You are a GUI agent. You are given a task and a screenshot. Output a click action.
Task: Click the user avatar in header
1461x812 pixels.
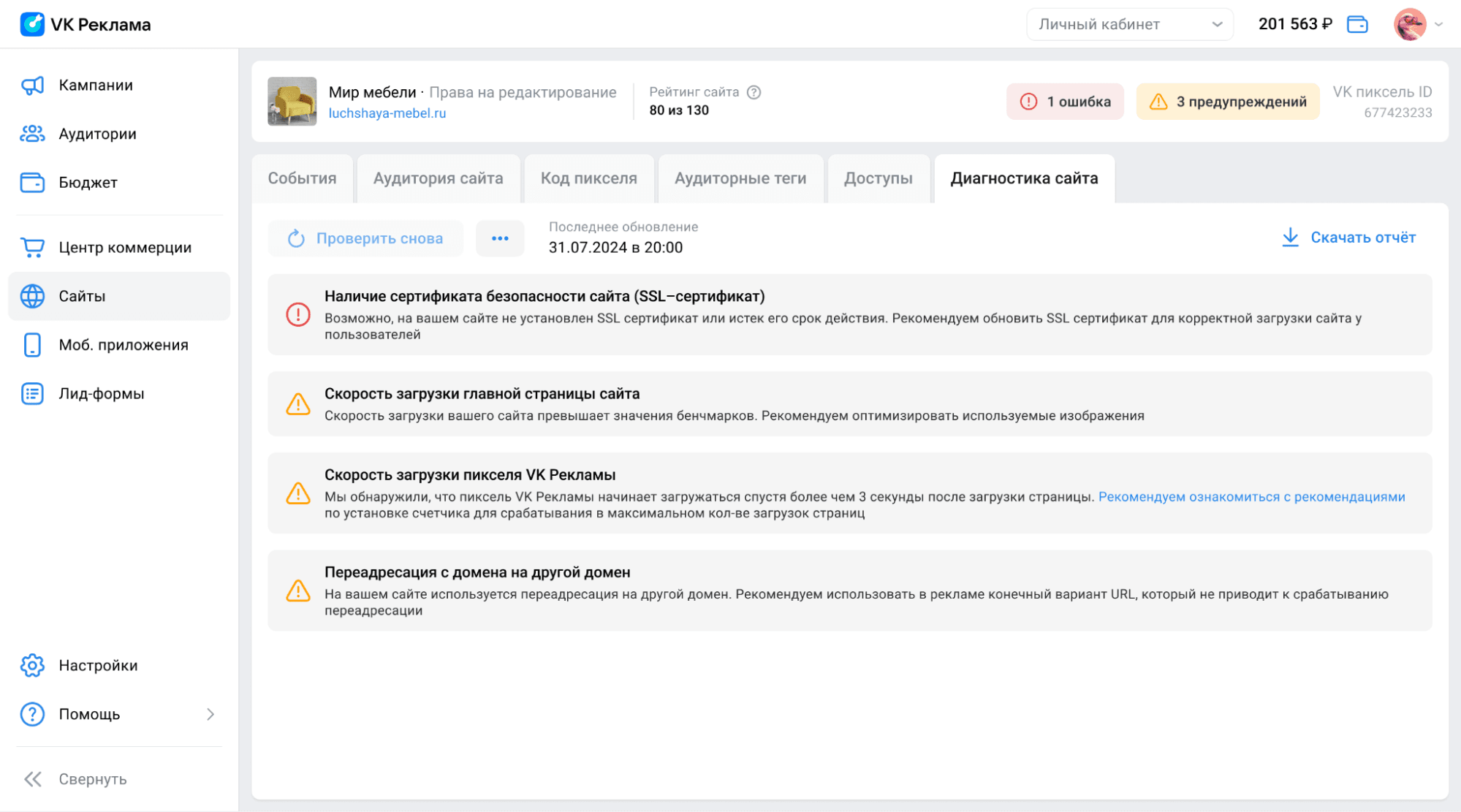(1410, 24)
